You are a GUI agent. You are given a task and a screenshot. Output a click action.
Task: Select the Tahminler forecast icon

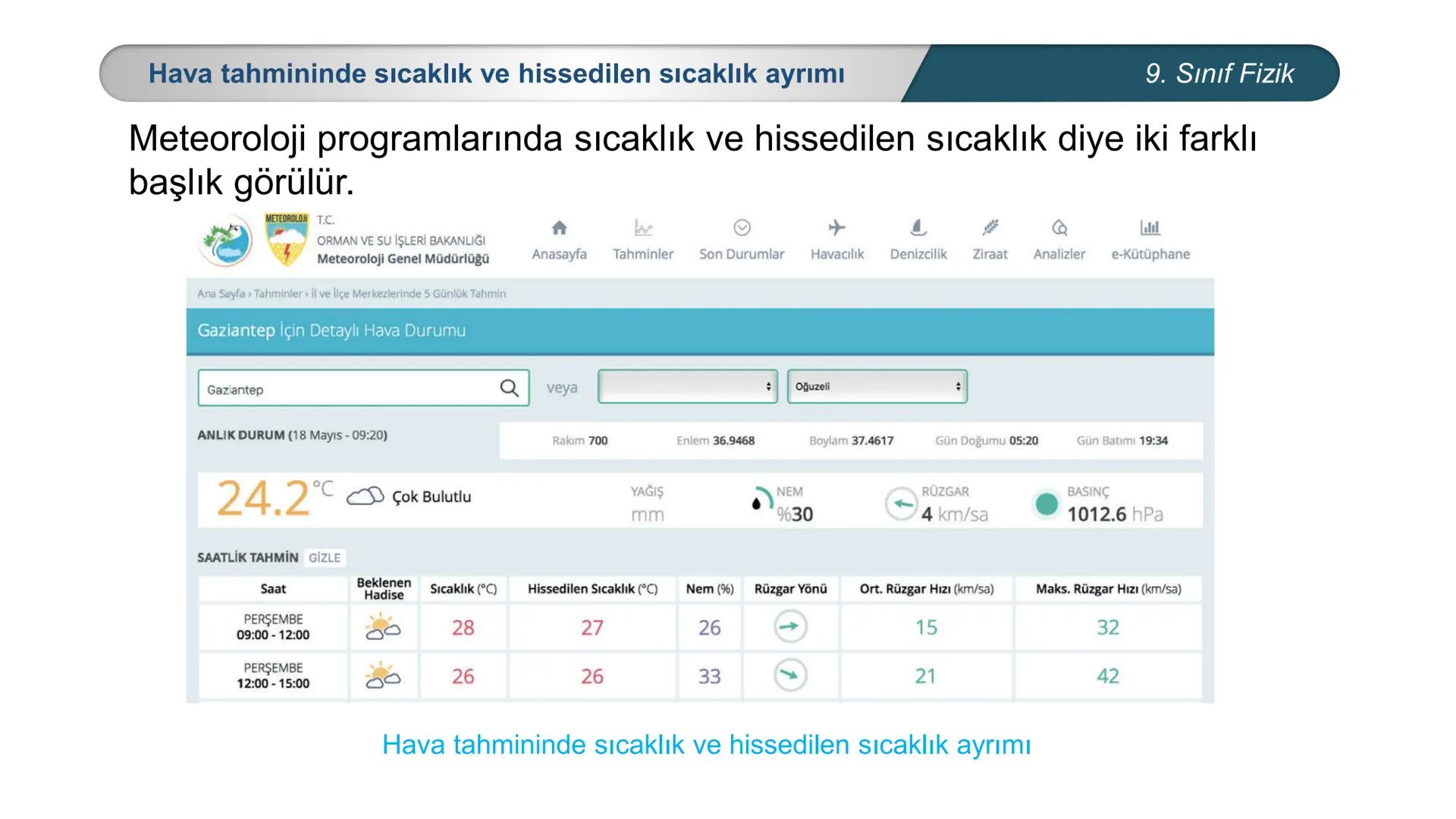coord(644,227)
